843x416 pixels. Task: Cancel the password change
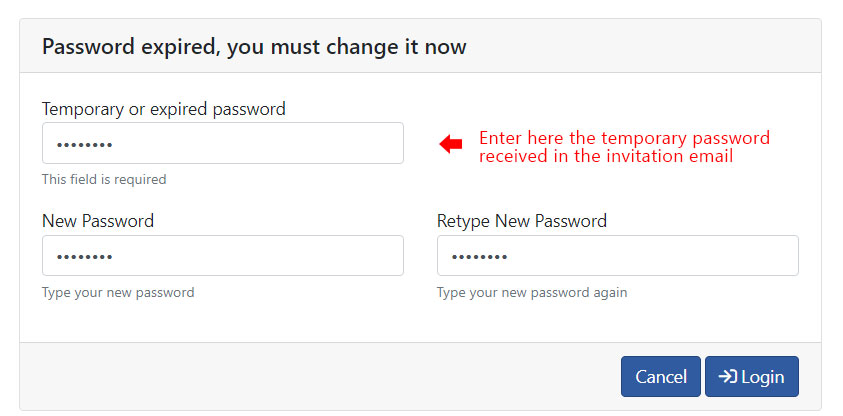(x=661, y=377)
